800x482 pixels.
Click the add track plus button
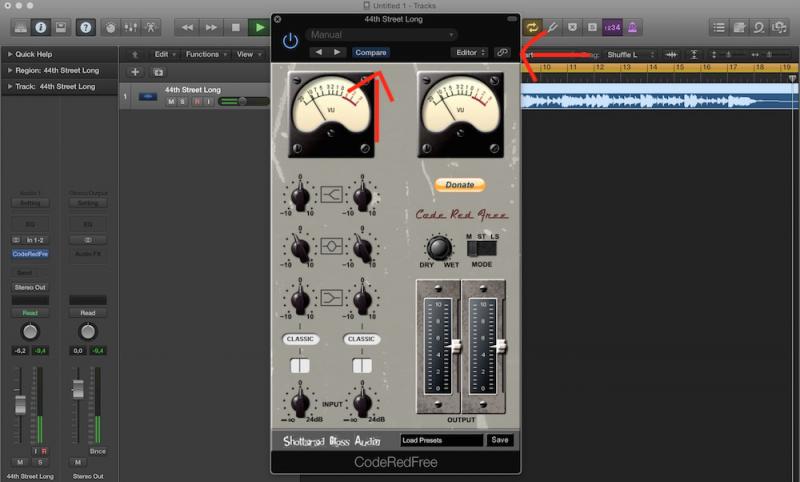pyautogui.click(x=135, y=72)
